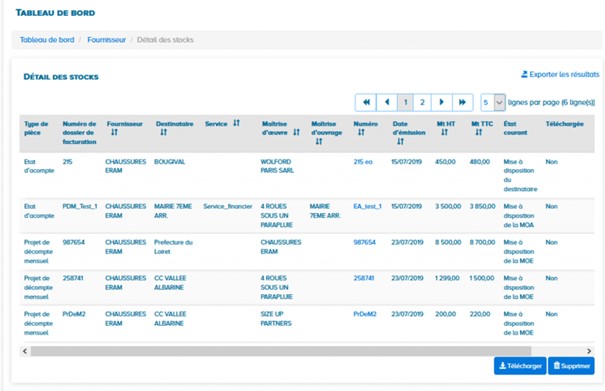The image size is (605, 391).
Task: Sort by Maîtrise d'œuvre column
Action: pyautogui.click(x=296, y=132)
